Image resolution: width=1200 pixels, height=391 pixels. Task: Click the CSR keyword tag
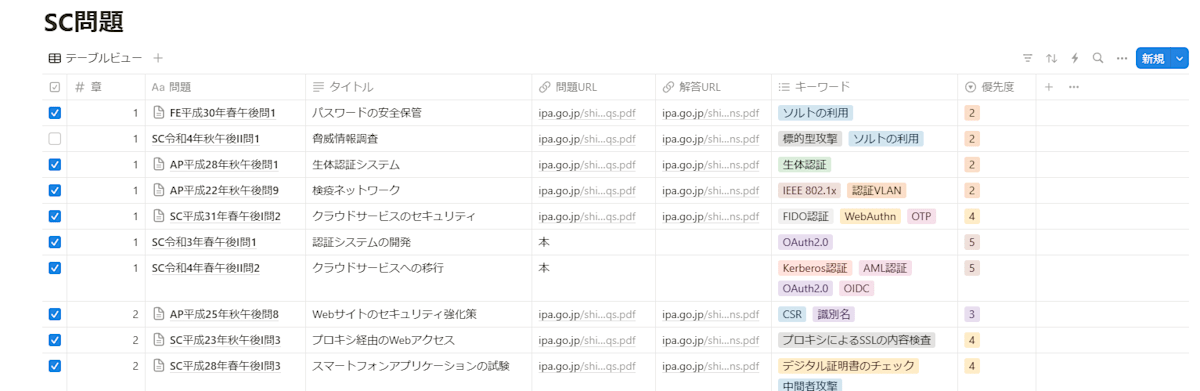point(792,314)
